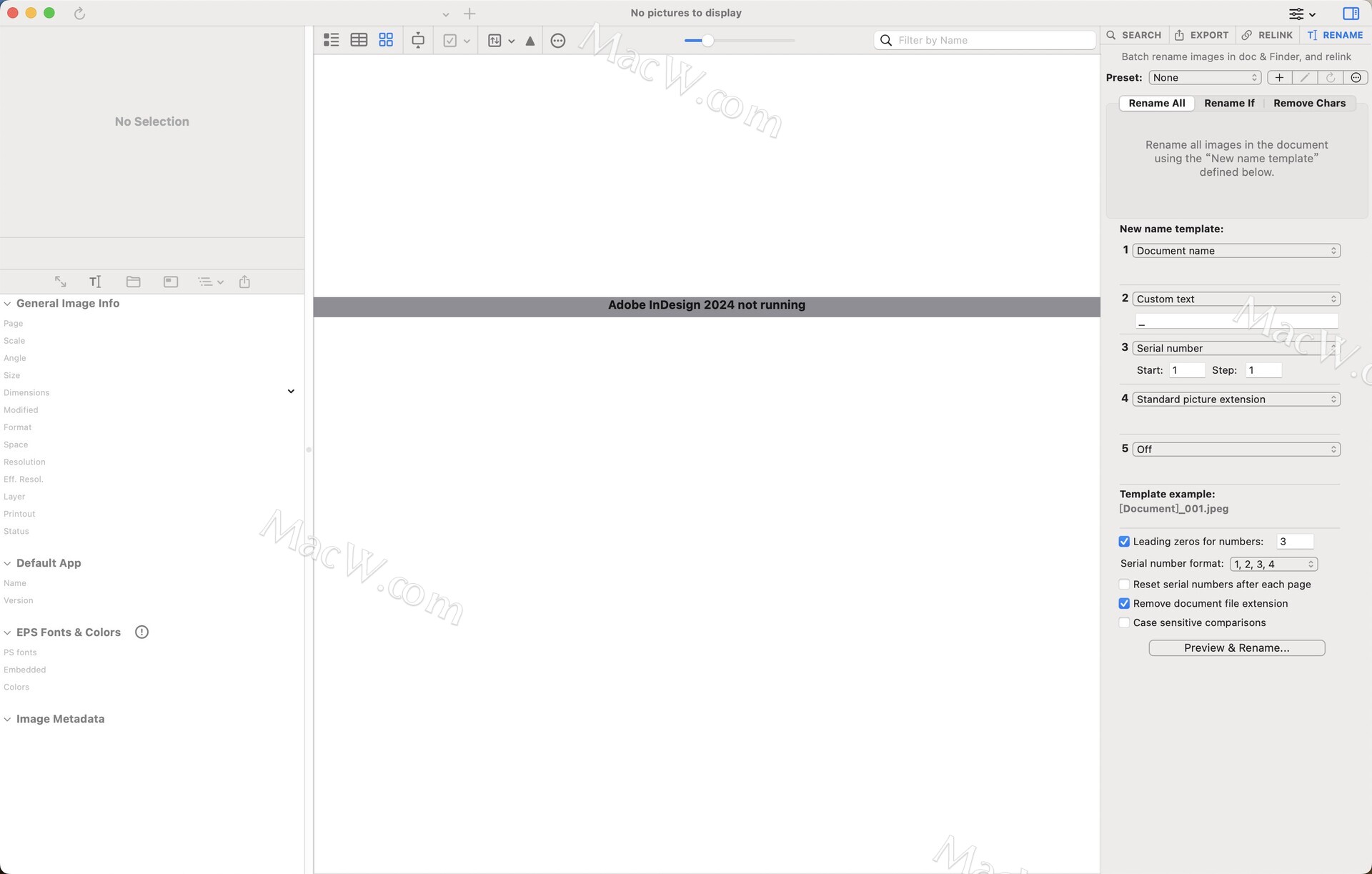Click the image frame icon in left panel

point(171,282)
